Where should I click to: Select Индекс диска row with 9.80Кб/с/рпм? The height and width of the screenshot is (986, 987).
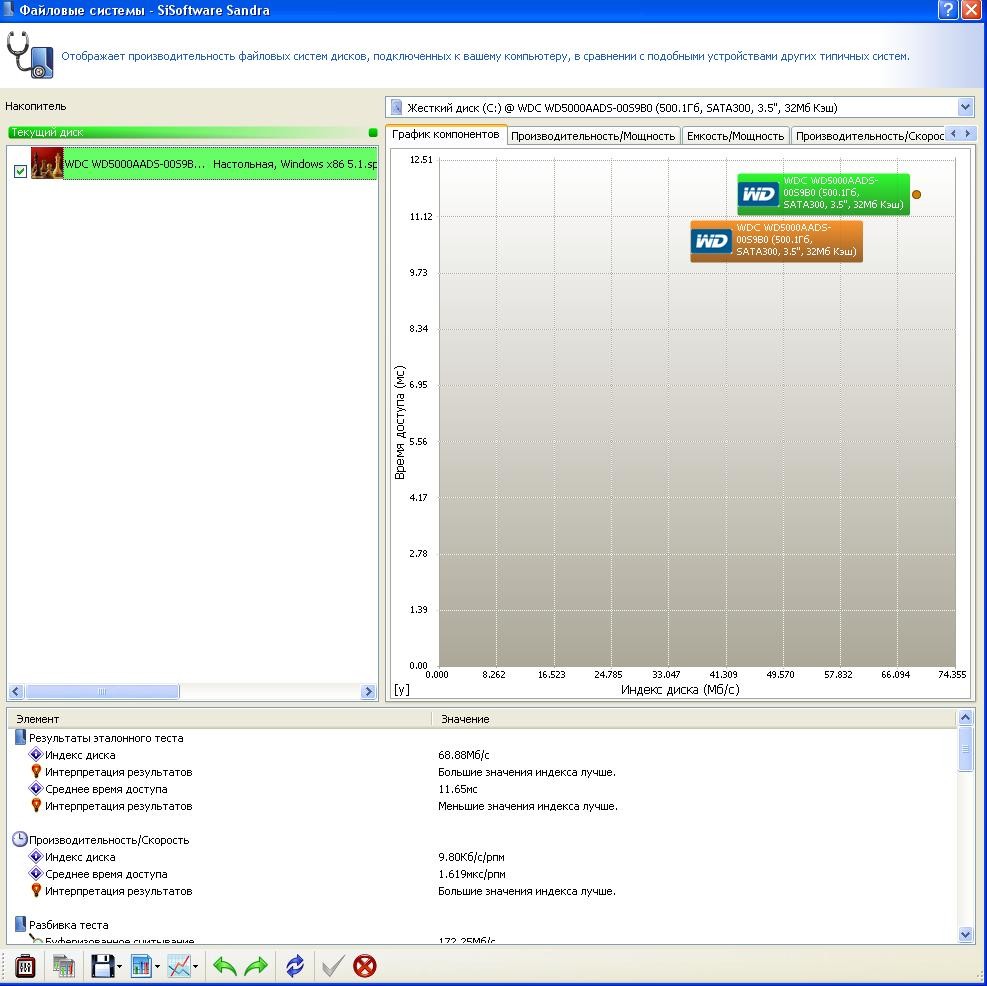[483, 857]
